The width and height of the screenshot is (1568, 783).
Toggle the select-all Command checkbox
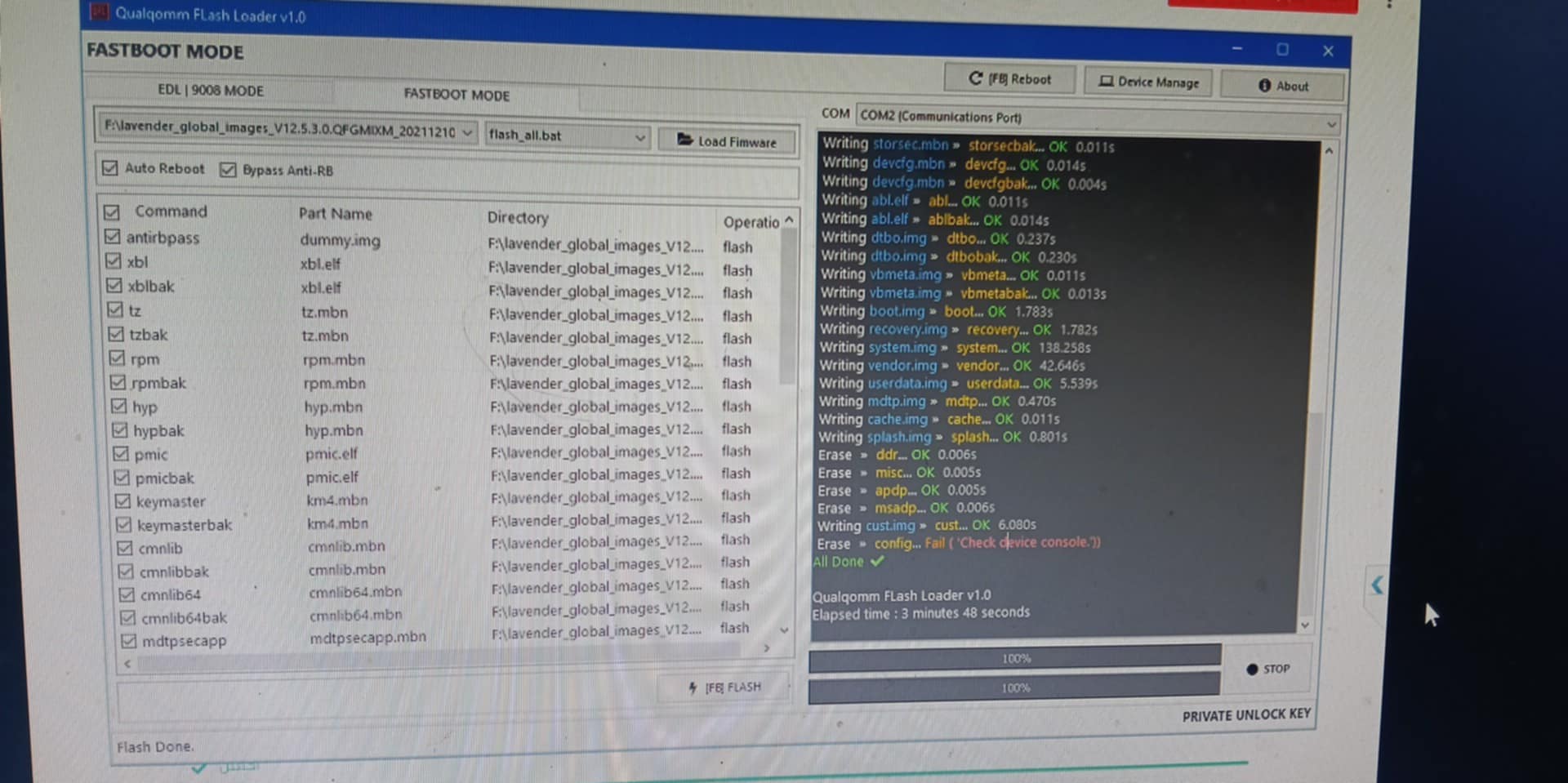coord(112,212)
